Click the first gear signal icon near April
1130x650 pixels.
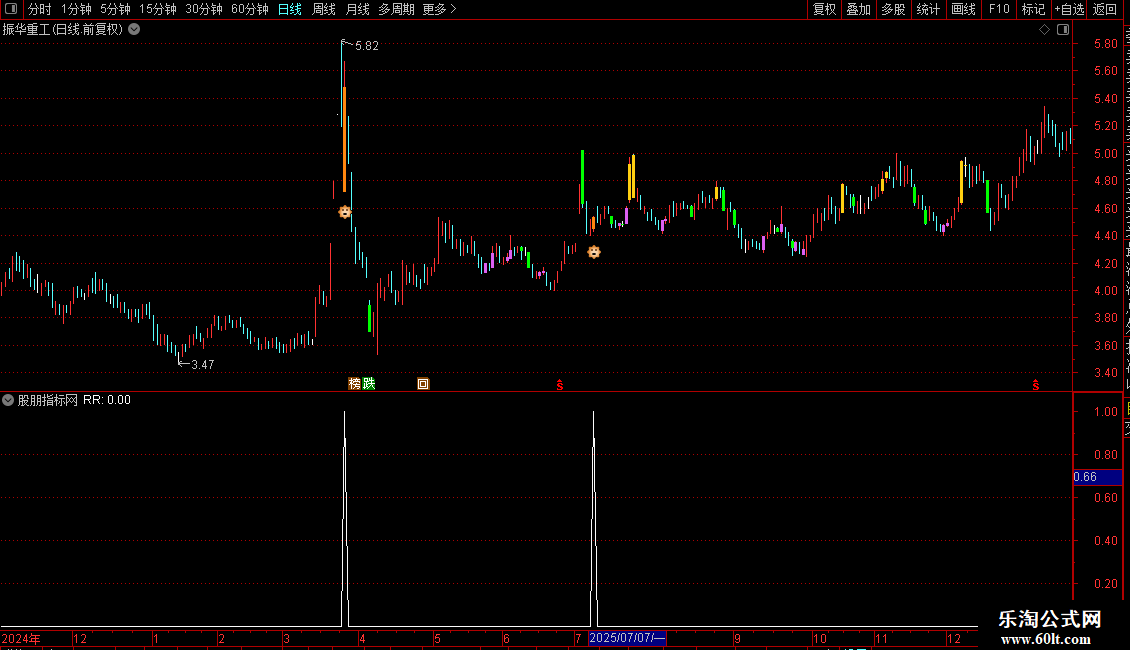point(344,212)
